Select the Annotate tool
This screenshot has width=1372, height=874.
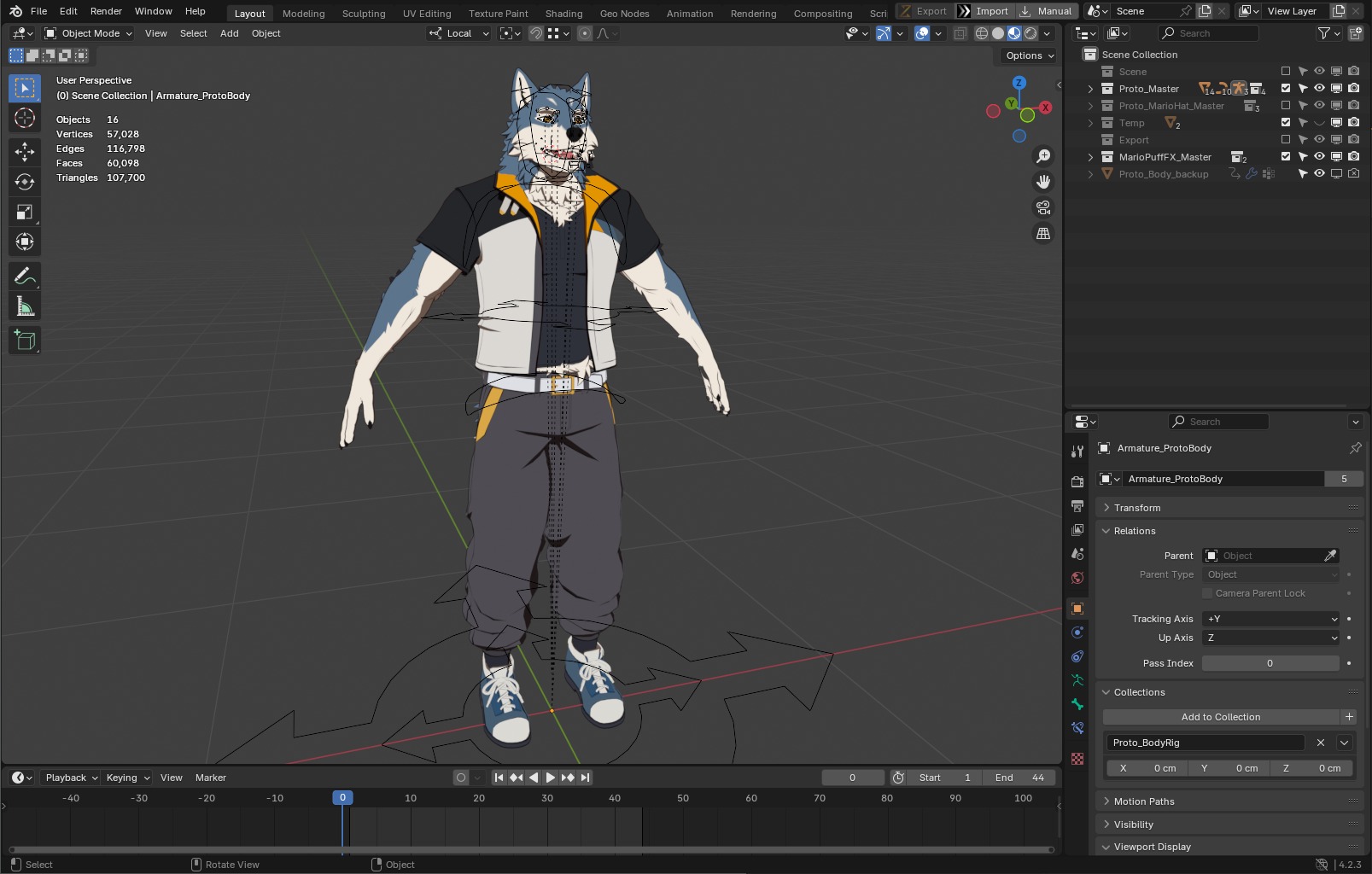click(25, 277)
